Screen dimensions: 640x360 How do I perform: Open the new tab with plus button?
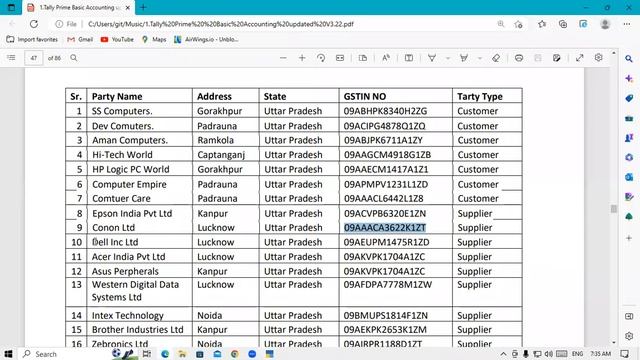[143, 7]
